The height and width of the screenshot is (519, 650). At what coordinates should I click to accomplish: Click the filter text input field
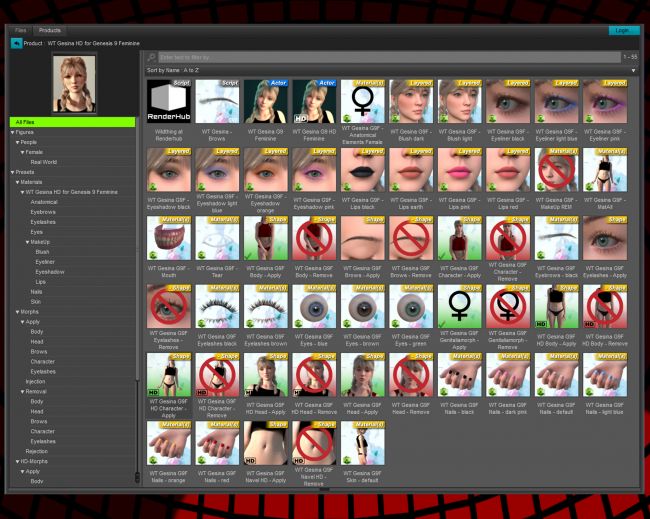tap(380, 58)
